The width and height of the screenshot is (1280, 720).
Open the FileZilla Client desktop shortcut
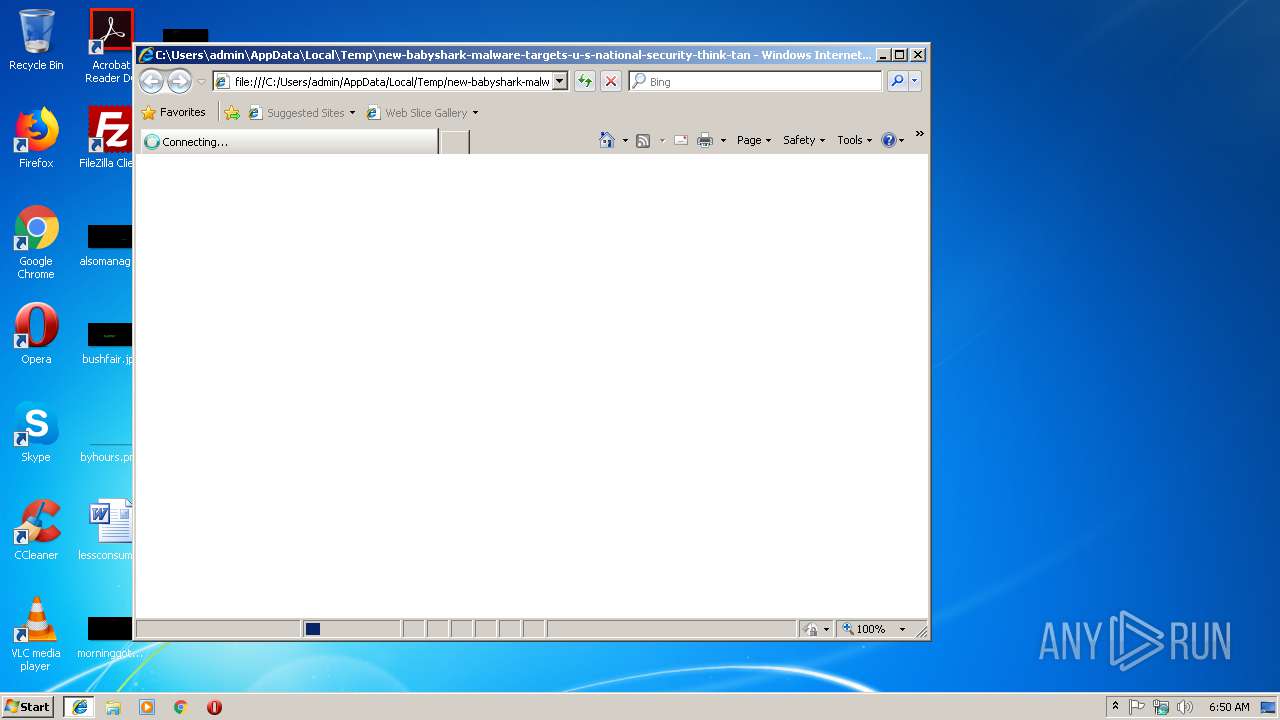(108, 138)
